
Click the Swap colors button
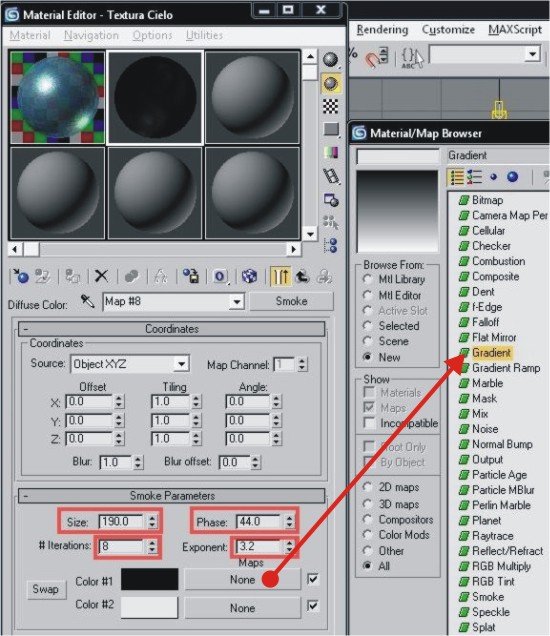[45, 589]
